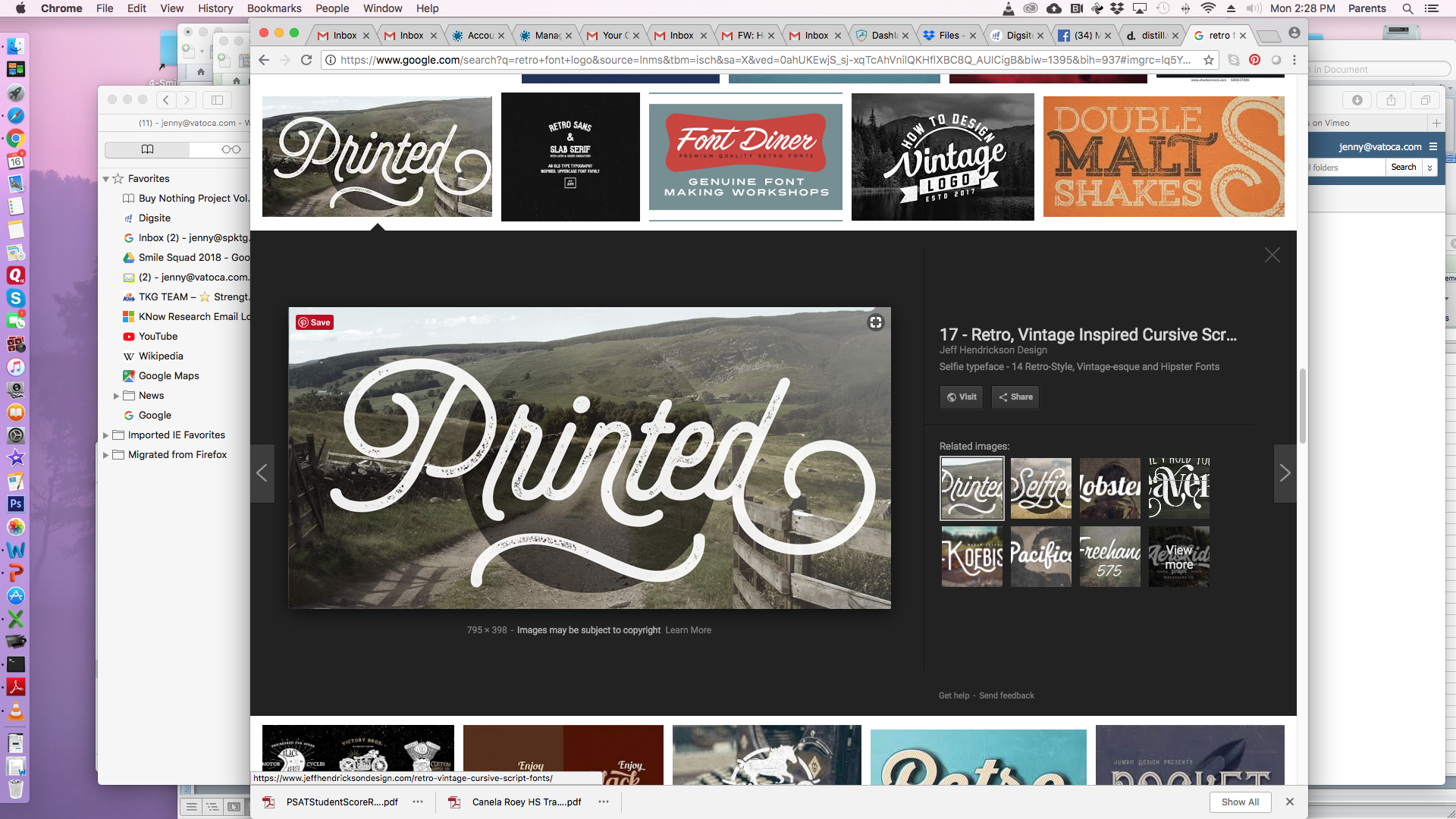Image resolution: width=1456 pixels, height=819 pixels.
Task: Click the Visit button
Action: [x=962, y=397]
